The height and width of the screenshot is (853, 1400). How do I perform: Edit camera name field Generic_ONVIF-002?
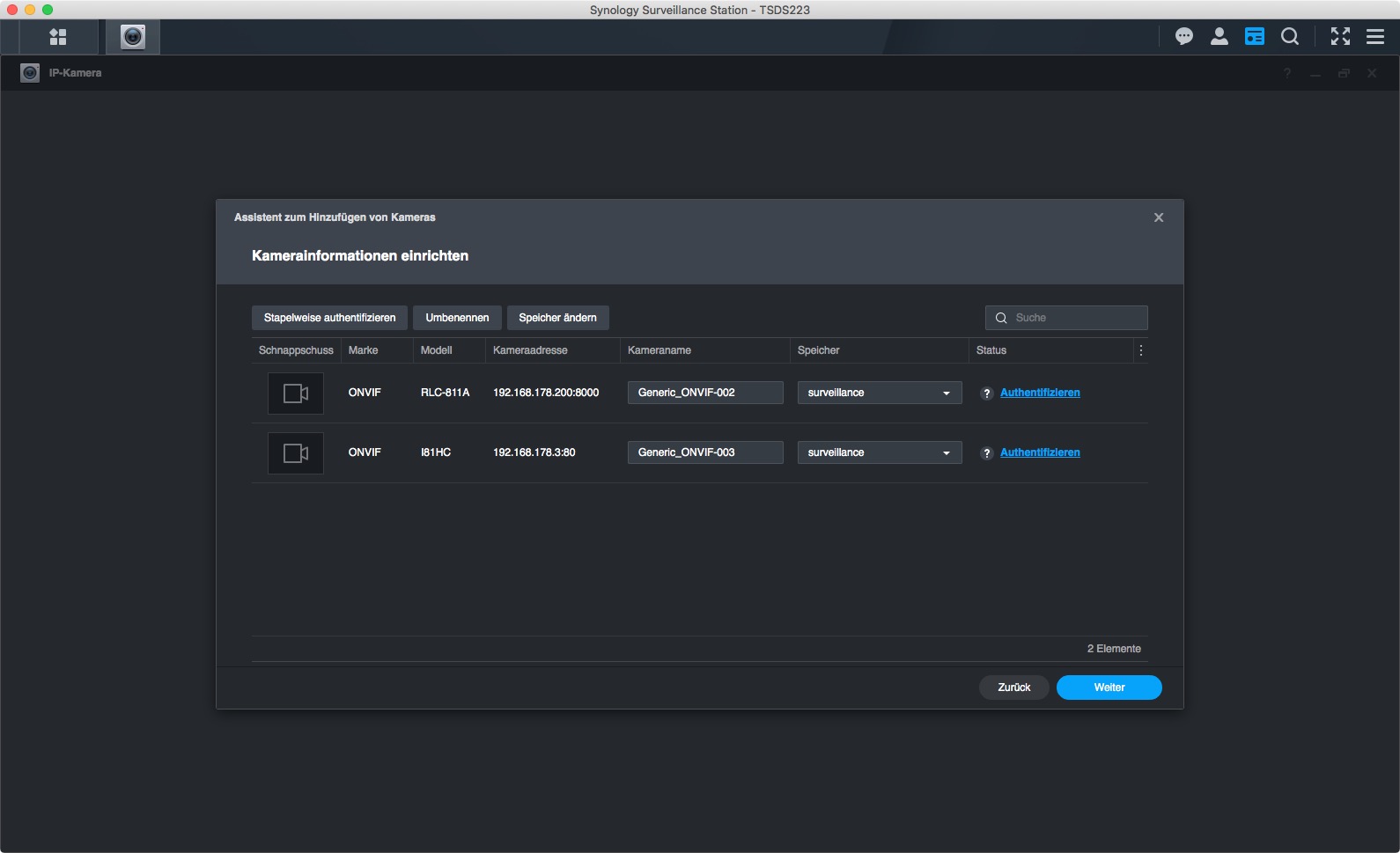coord(704,393)
